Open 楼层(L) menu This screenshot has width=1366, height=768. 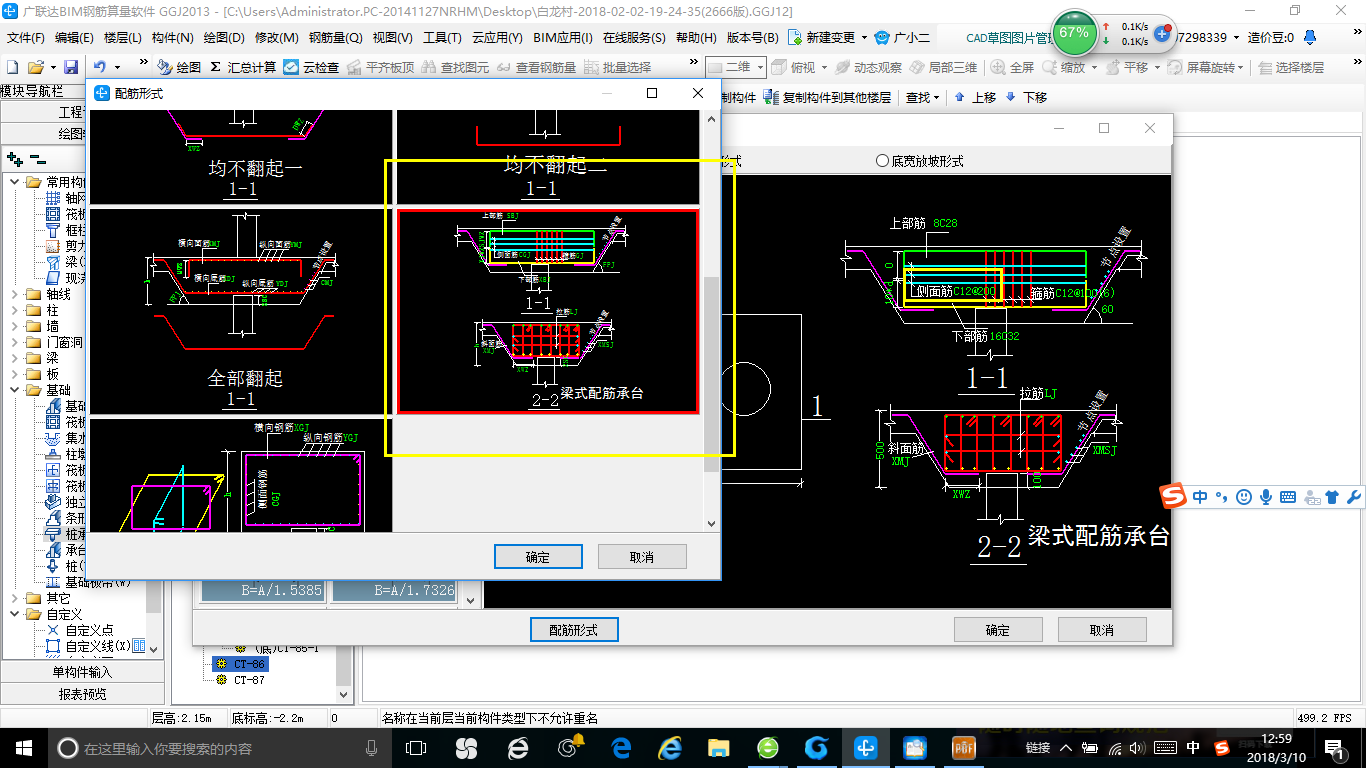pos(123,38)
